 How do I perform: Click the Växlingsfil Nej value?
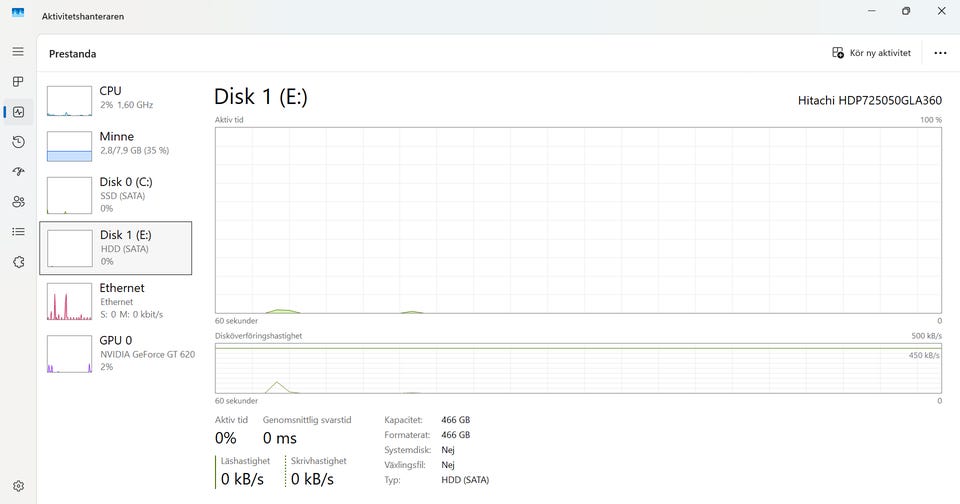point(448,465)
